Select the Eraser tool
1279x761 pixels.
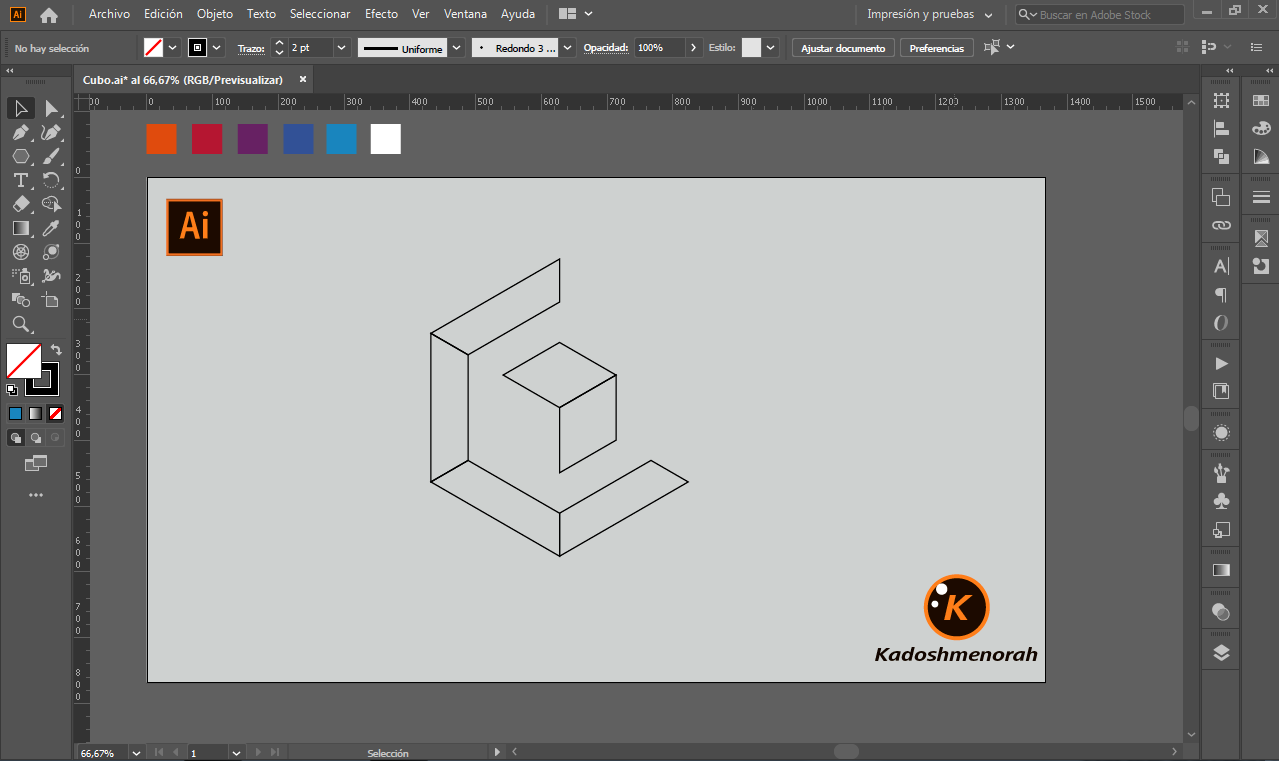21,204
